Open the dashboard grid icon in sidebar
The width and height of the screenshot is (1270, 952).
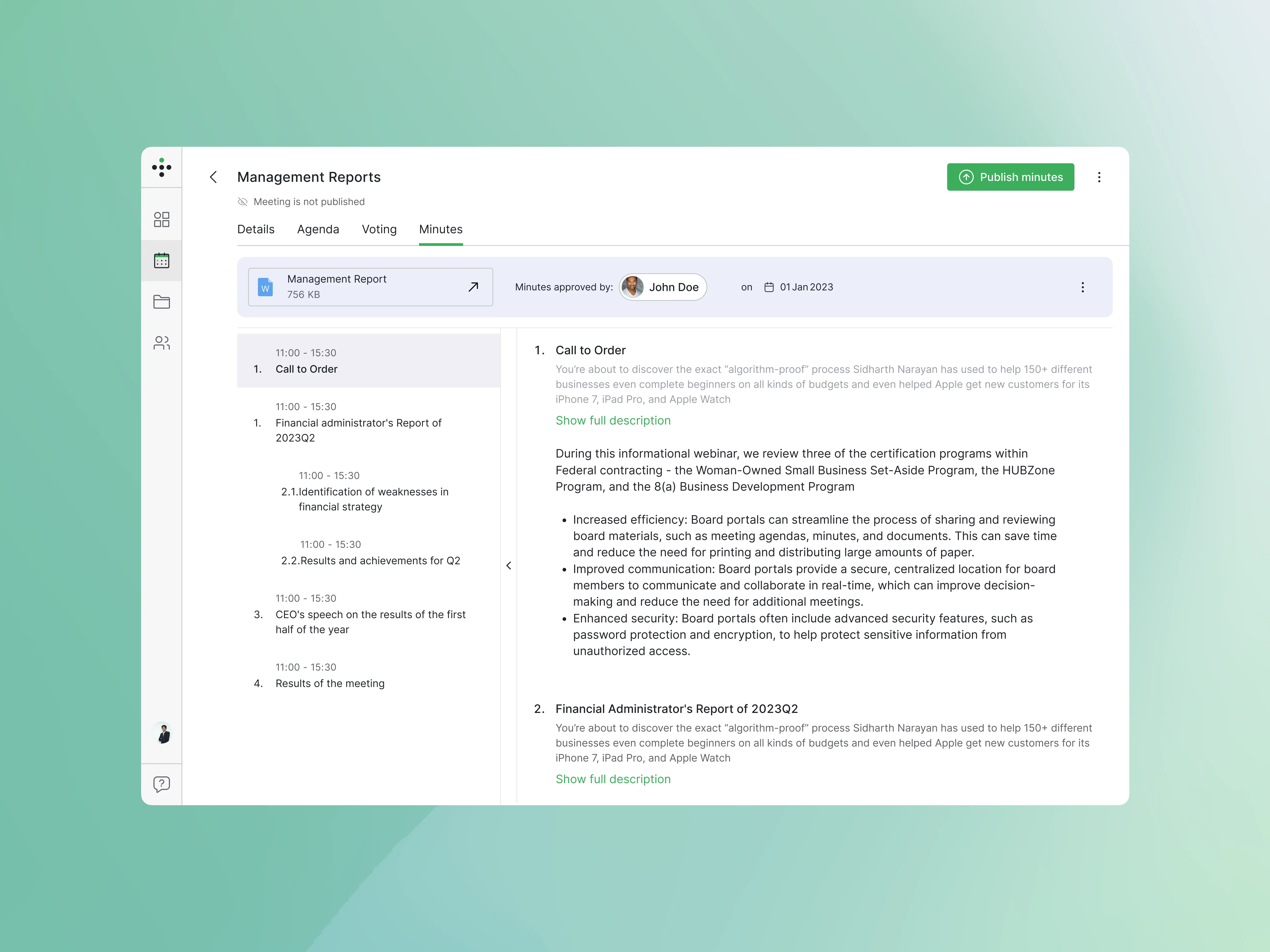(x=162, y=219)
